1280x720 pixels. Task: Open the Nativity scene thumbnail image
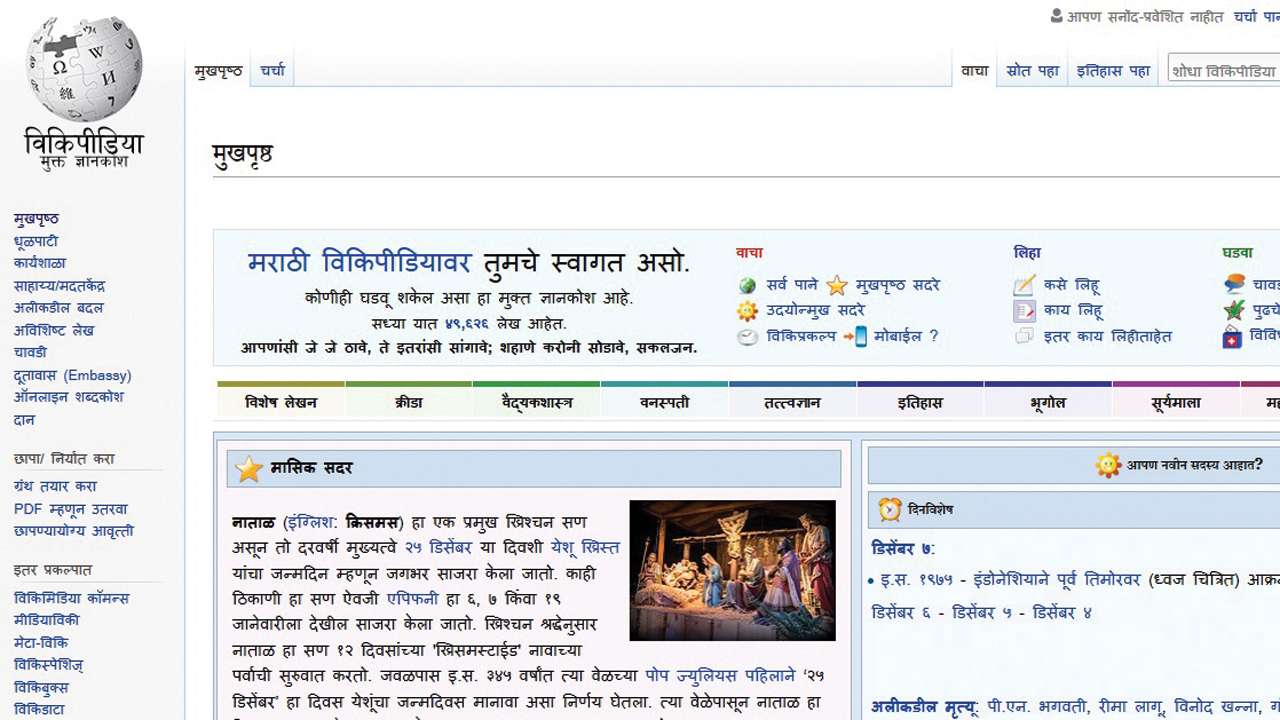[732, 570]
